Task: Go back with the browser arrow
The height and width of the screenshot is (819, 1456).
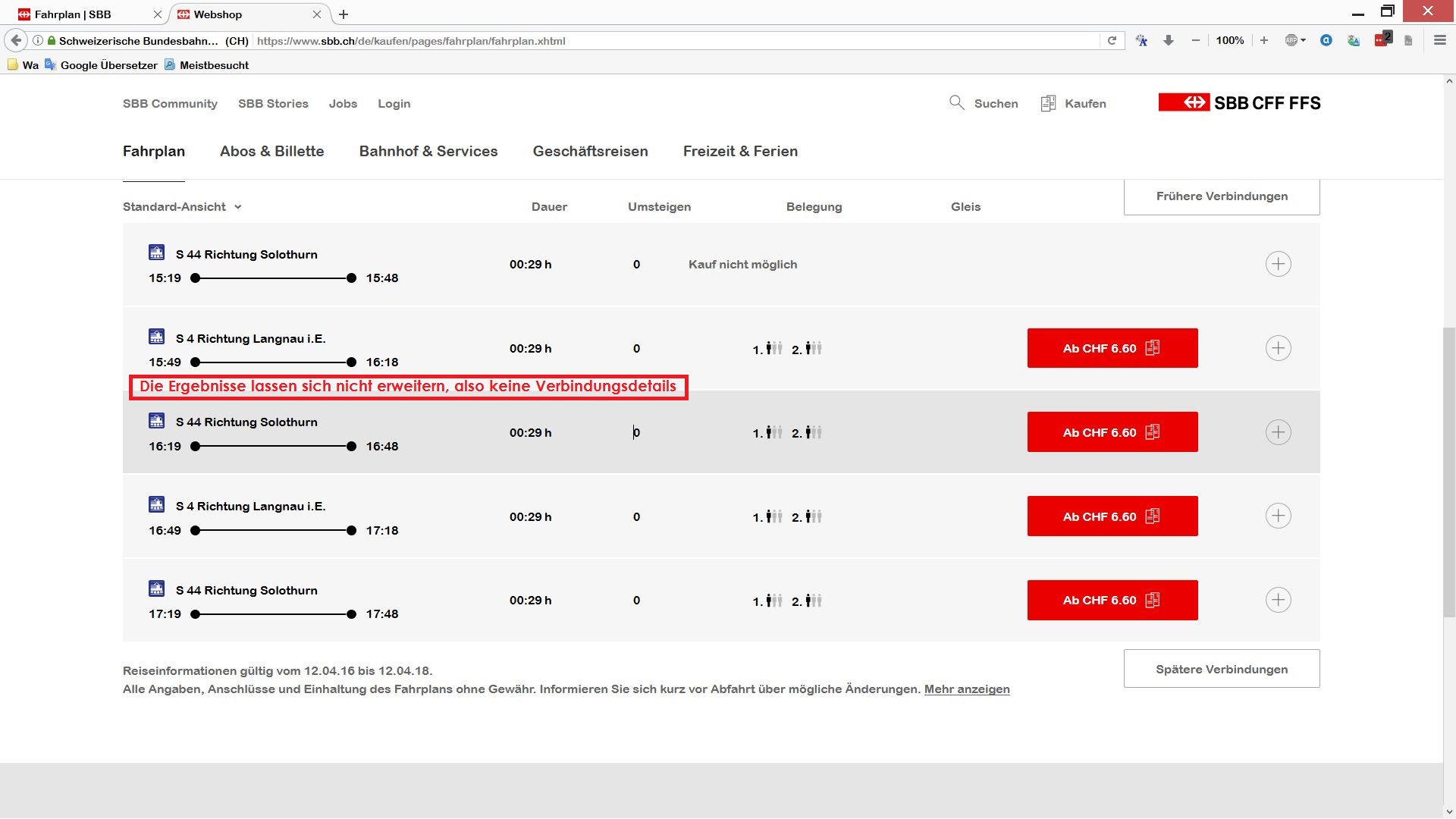Action: [16, 41]
